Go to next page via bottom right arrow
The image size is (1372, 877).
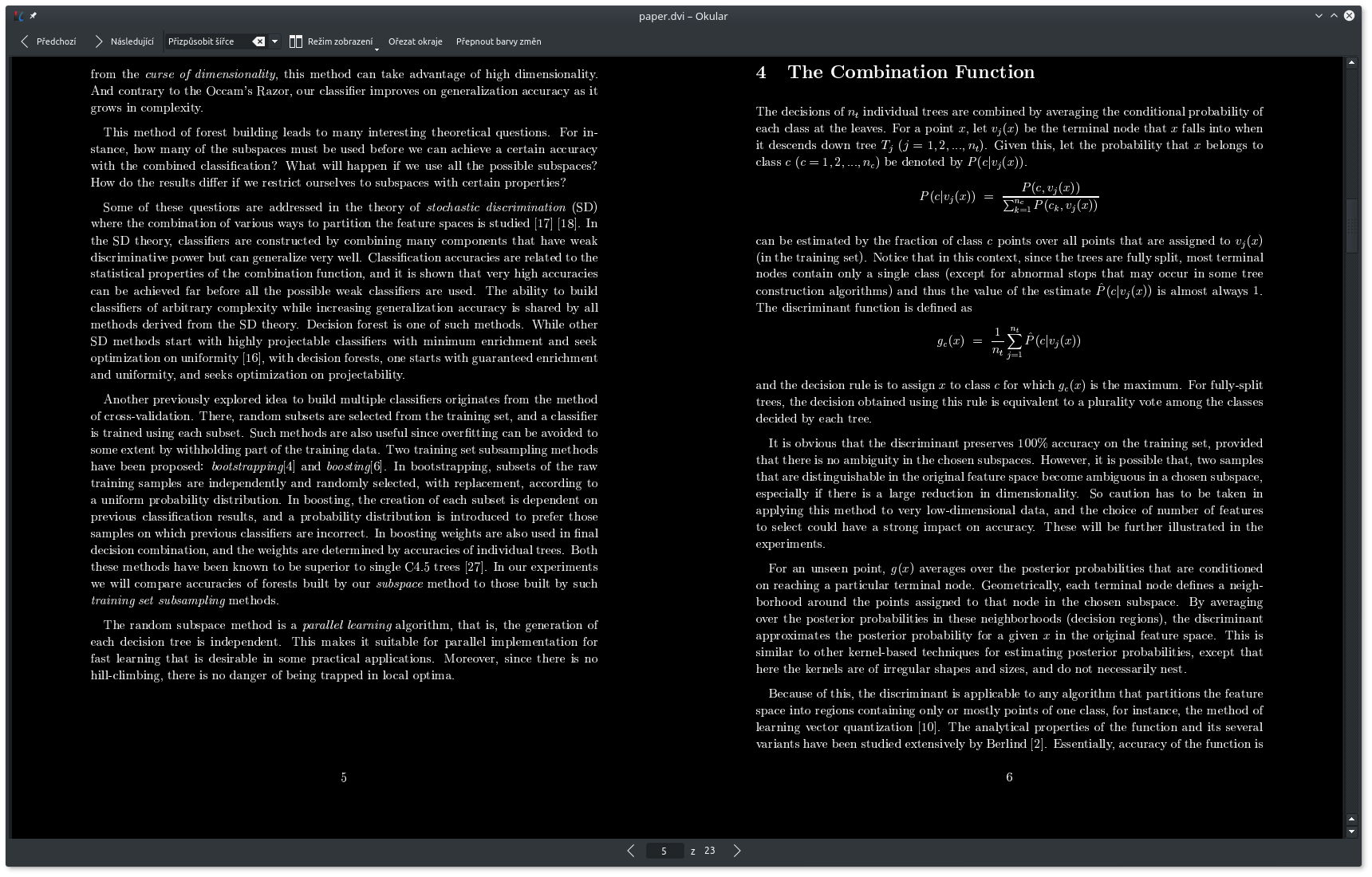click(x=737, y=851)
